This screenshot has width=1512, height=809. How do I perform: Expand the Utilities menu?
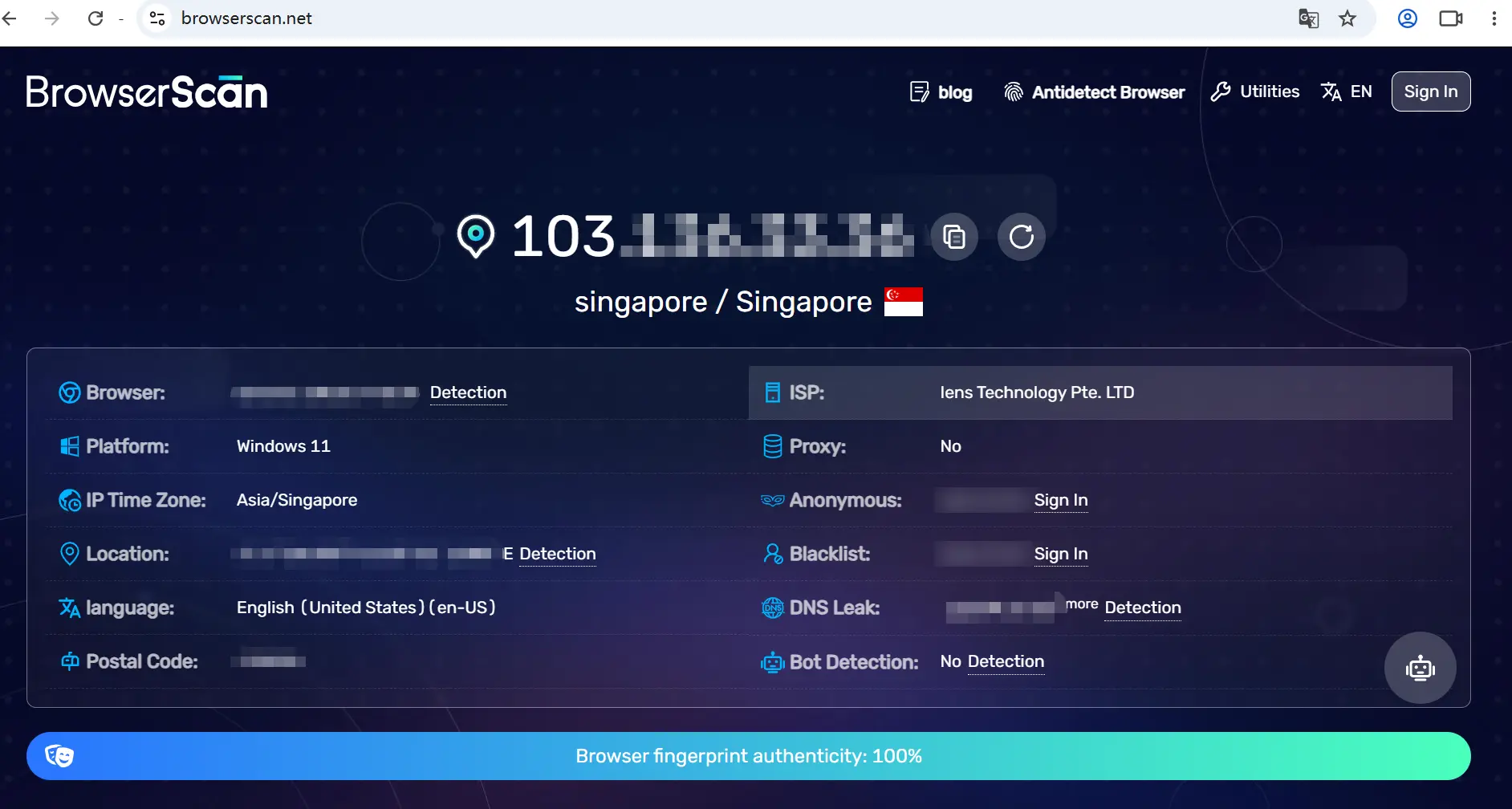click(x=1255, y=91)
